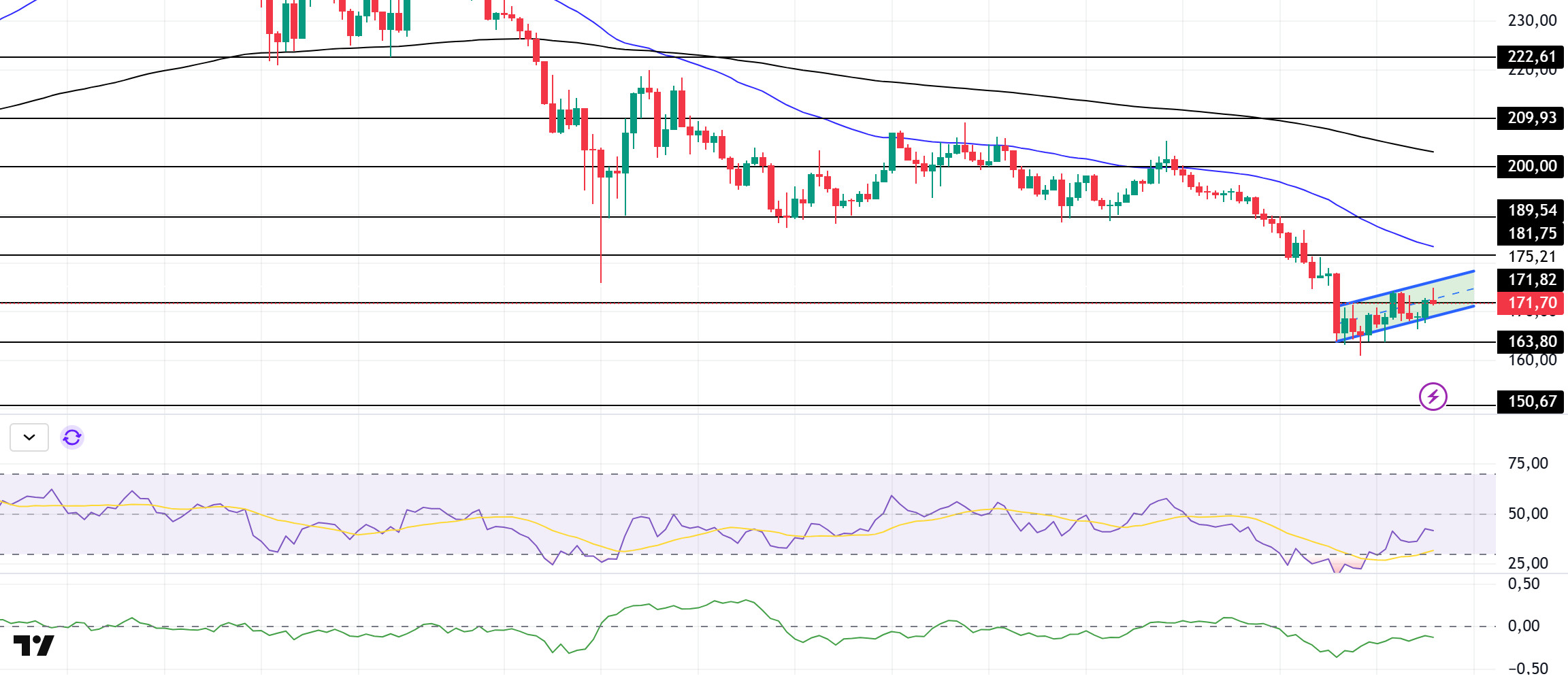Click the 200,00 price level label
The width and height of the screenshot is (1568, 685).
[x=1531, y=166]
